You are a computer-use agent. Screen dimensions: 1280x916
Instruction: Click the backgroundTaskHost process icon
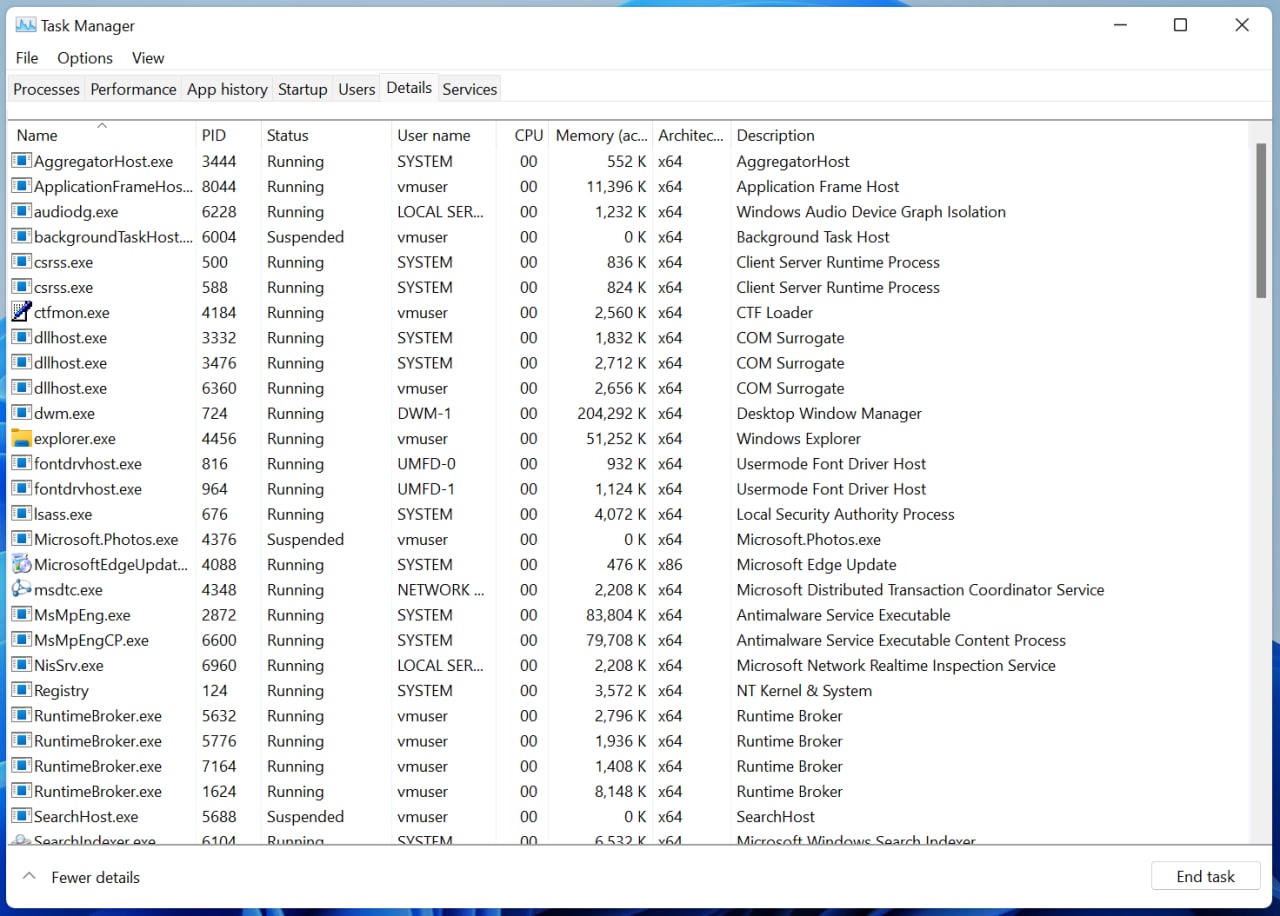tap(21, 237)
